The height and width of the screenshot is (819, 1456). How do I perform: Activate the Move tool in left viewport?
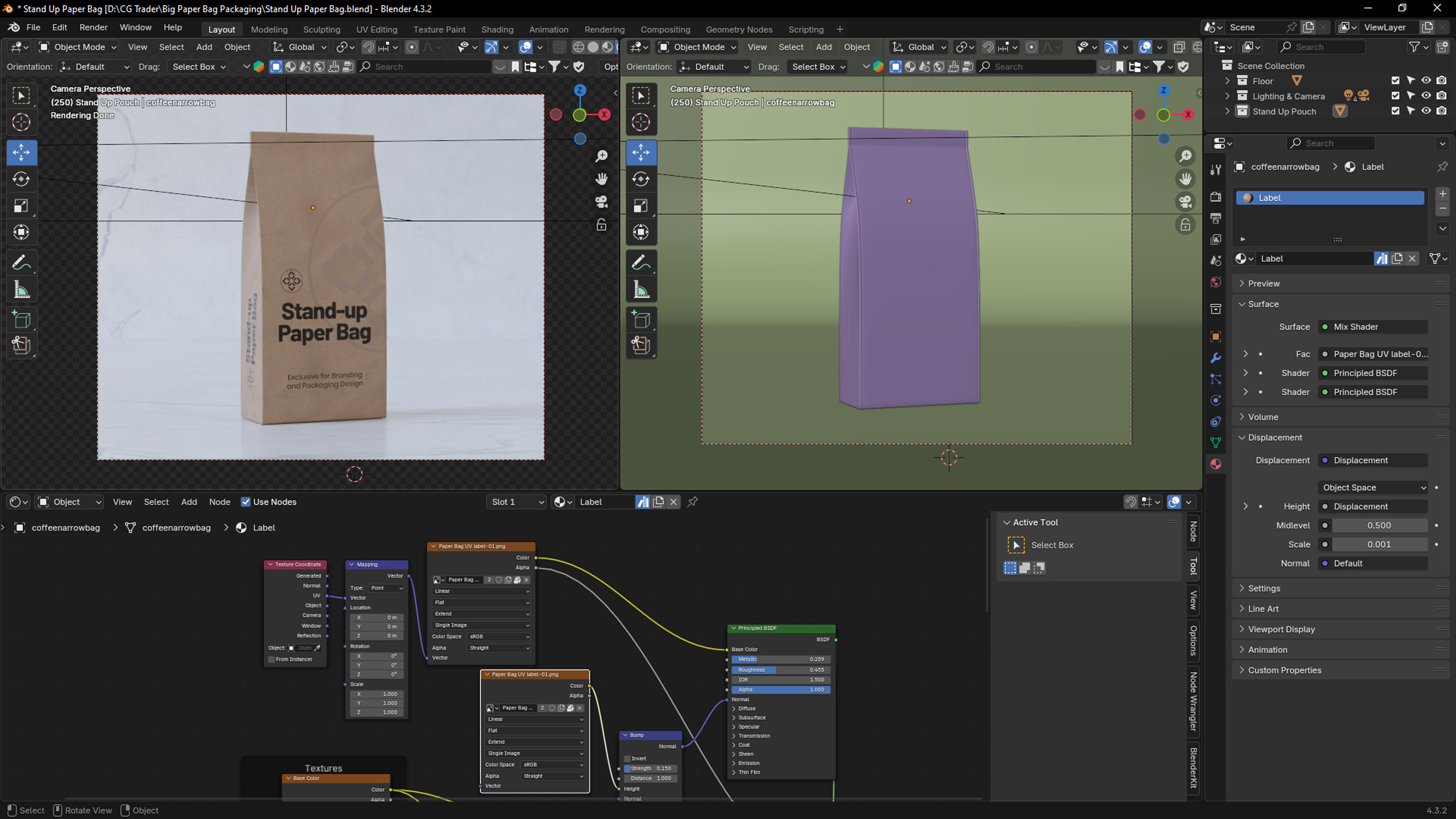coord(21,152)
